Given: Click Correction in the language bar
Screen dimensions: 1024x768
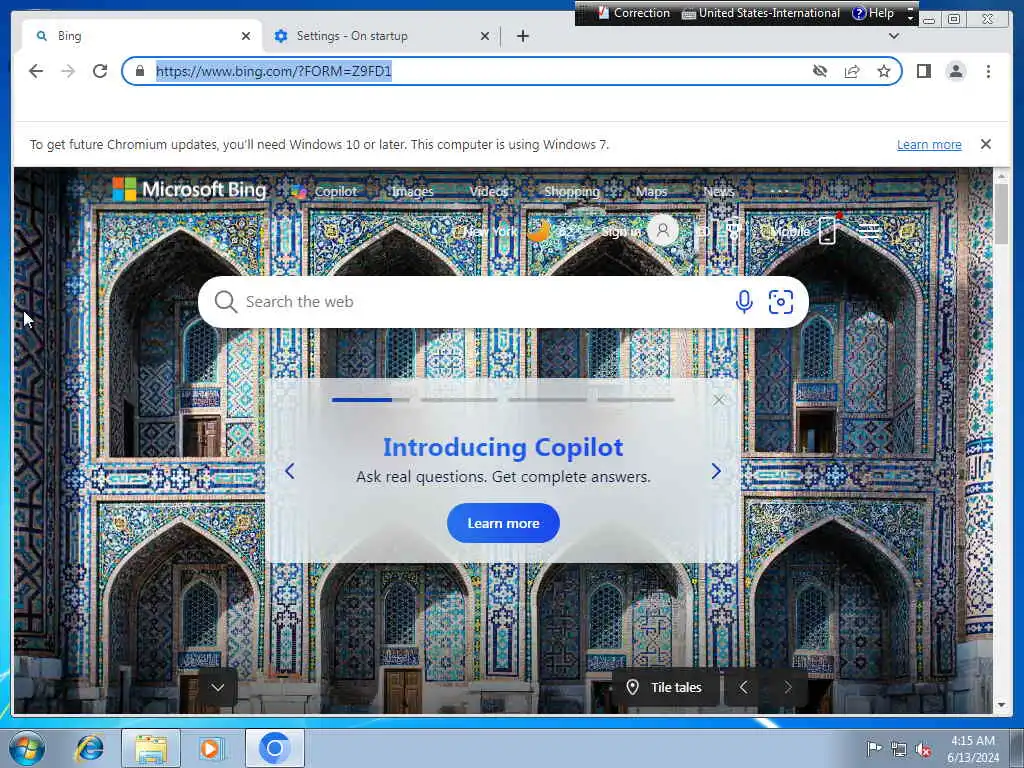Looking at the screenshot, I should coord(633,13).
